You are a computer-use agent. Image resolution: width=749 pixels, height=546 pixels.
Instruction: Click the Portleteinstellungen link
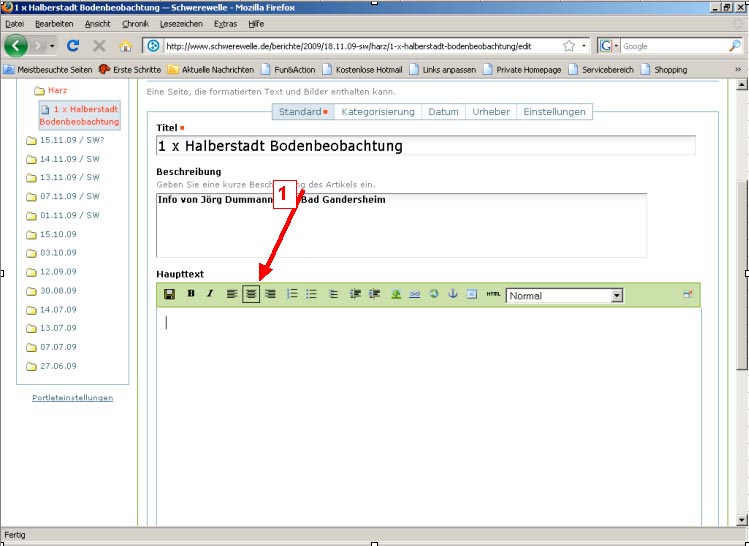[x=72, y=398]
